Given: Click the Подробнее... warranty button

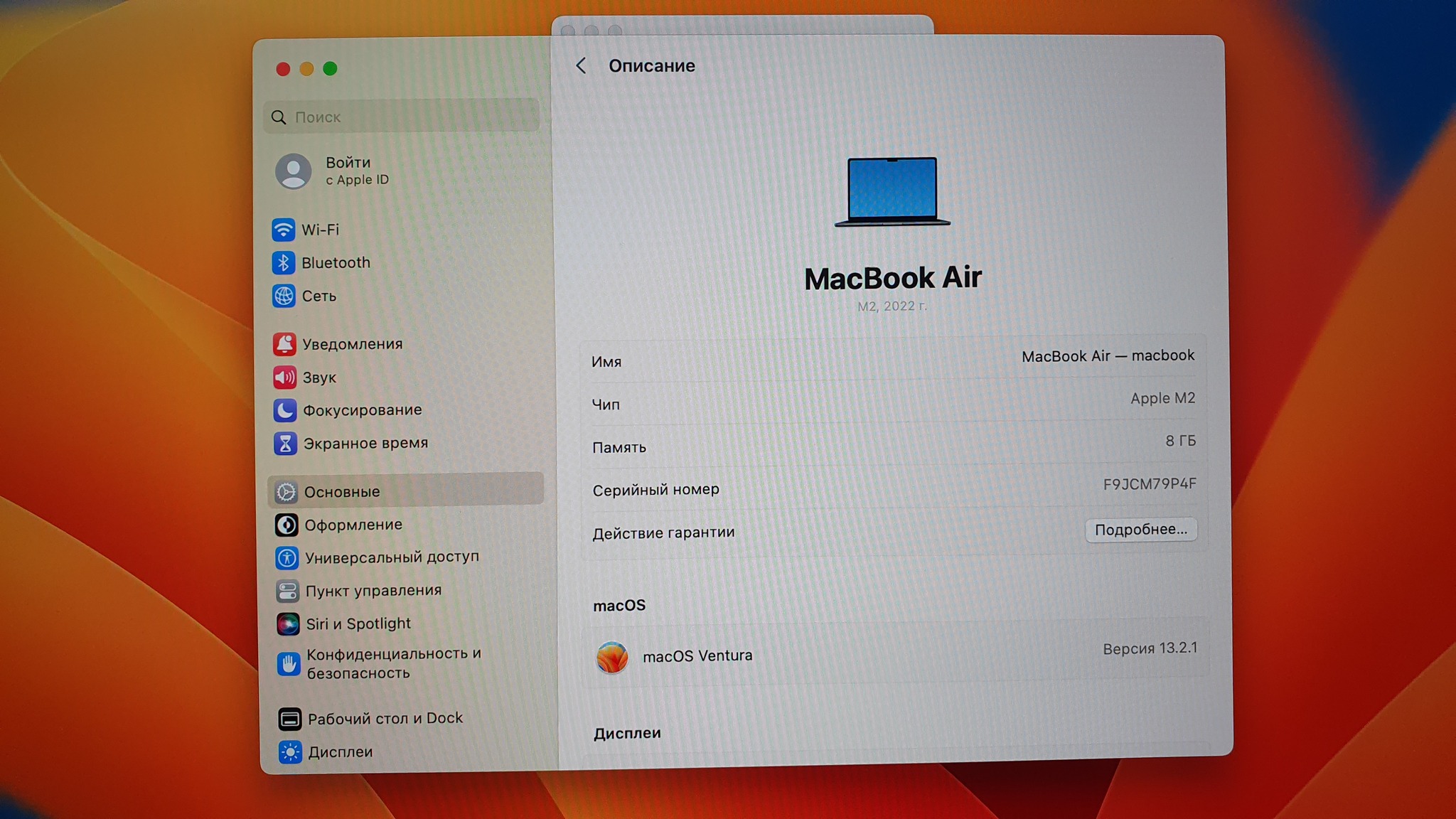Looking at the screenshot, I should point(1140,530).
